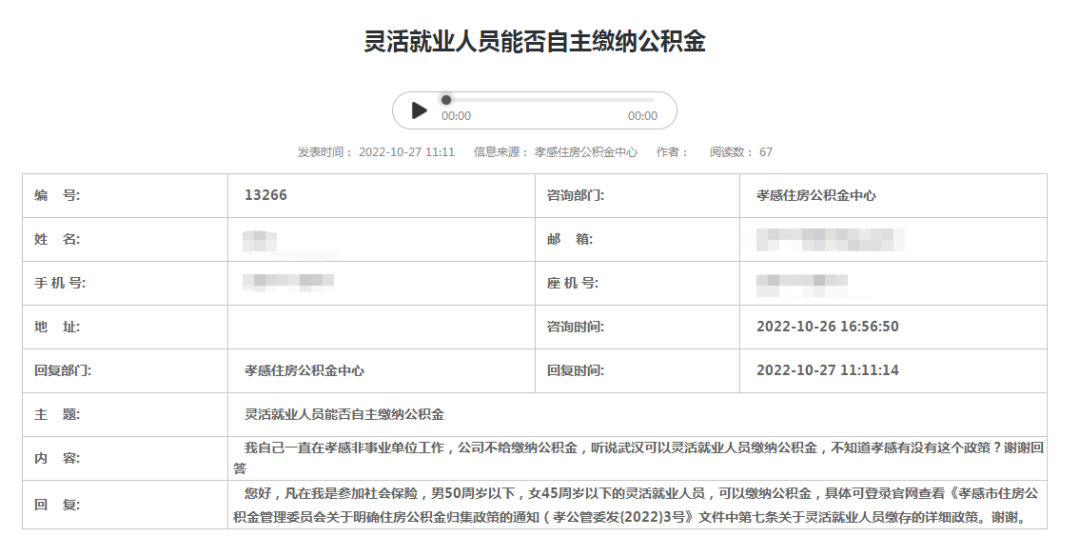
Task: Click the total duration on audio player's right
Action: [642, 116]
